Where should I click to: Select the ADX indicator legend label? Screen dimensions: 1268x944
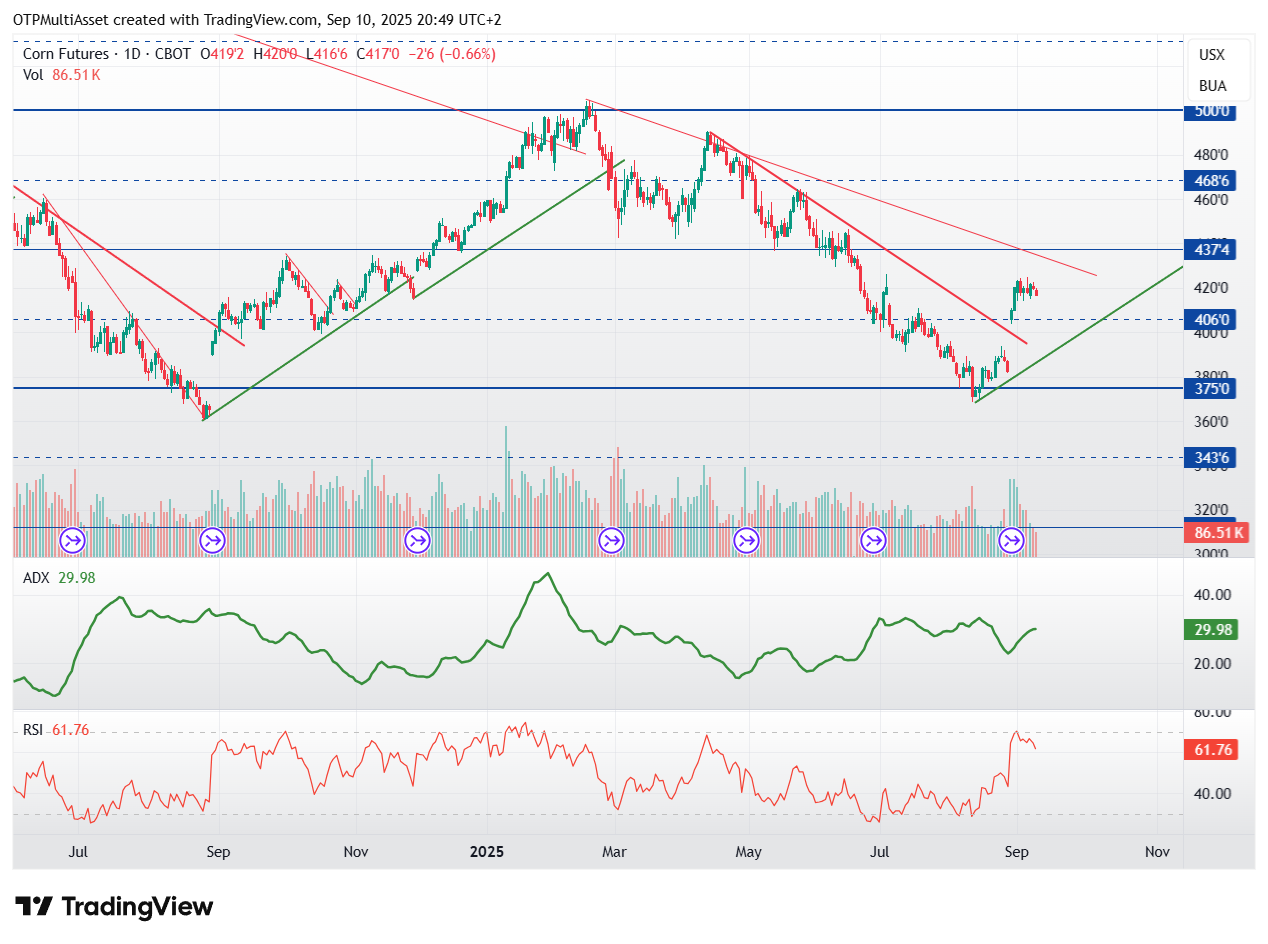36,577
